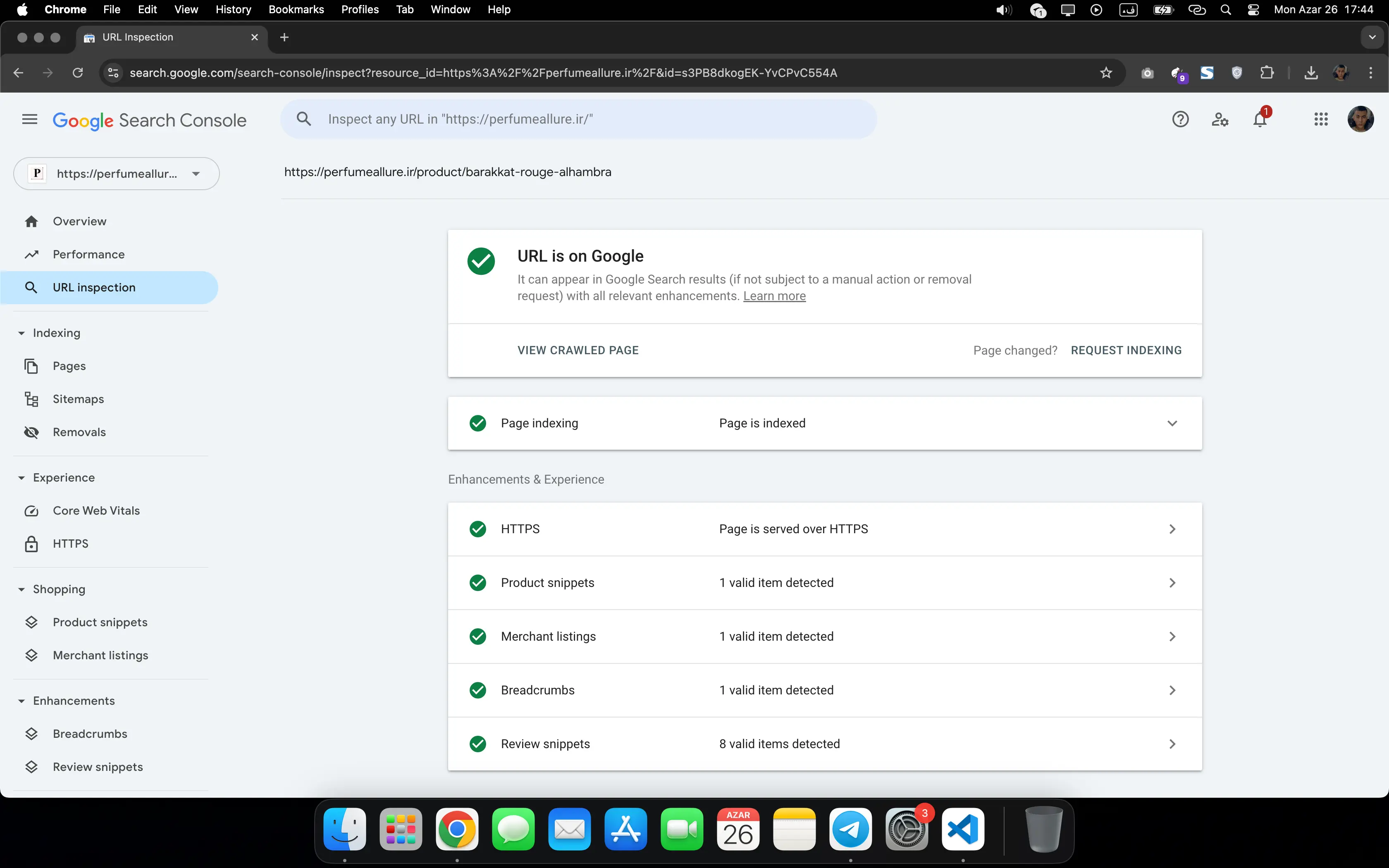Open Merchant listings result row chevron

click(x=1172, y=636)
